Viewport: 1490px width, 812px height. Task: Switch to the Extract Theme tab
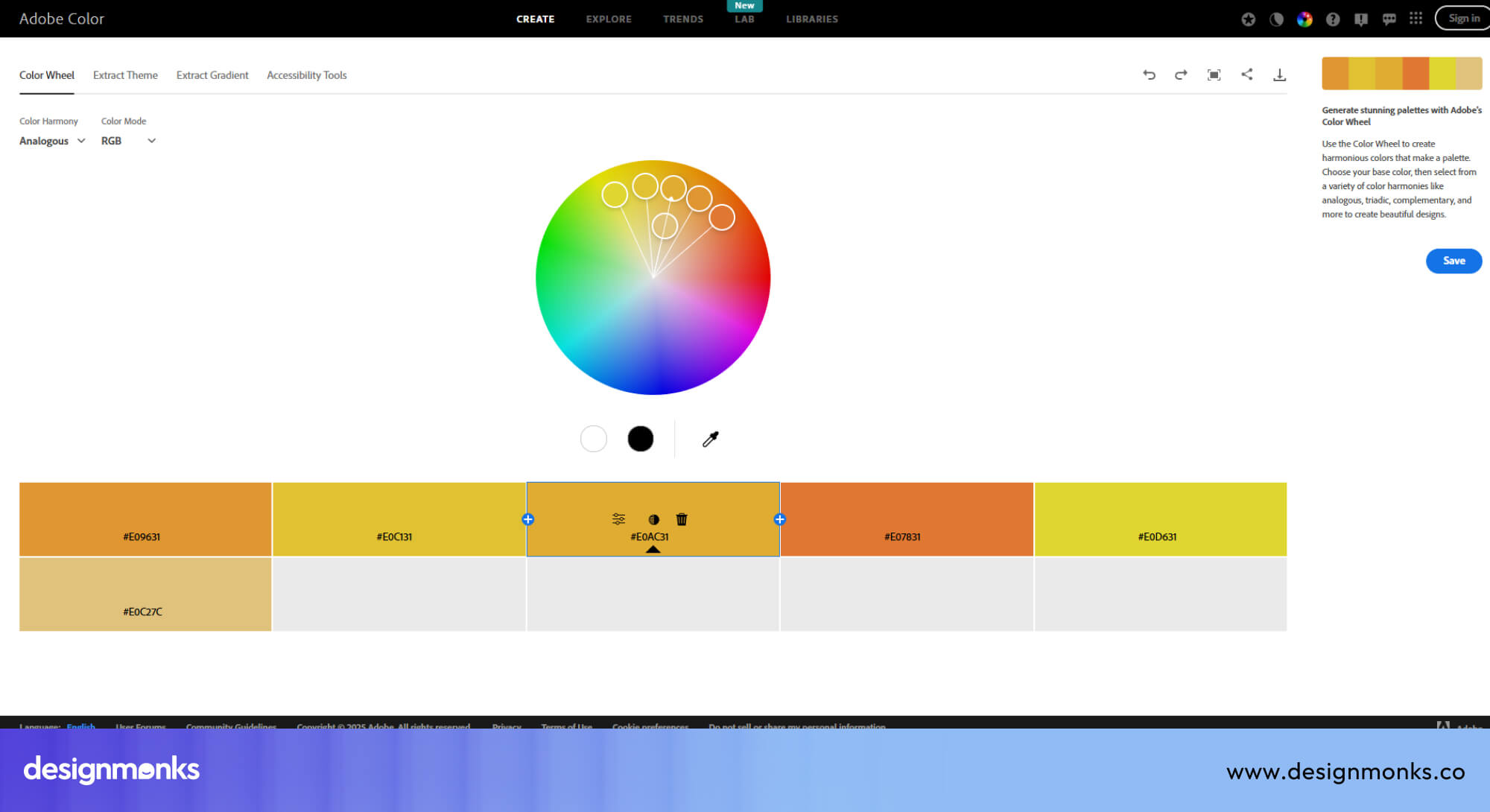coord(125,75)
